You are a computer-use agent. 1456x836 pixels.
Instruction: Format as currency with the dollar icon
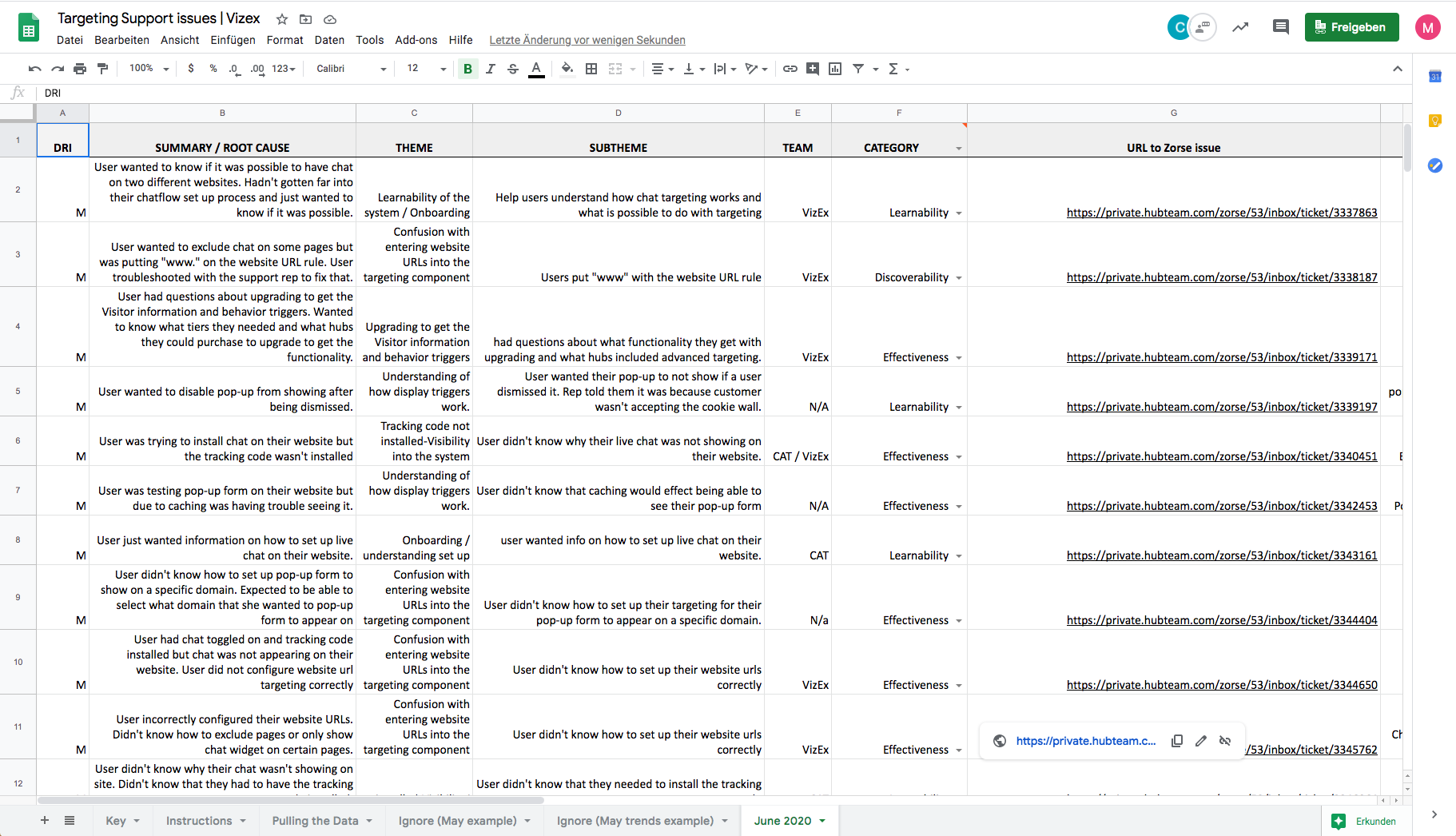[x=191, y=69]
